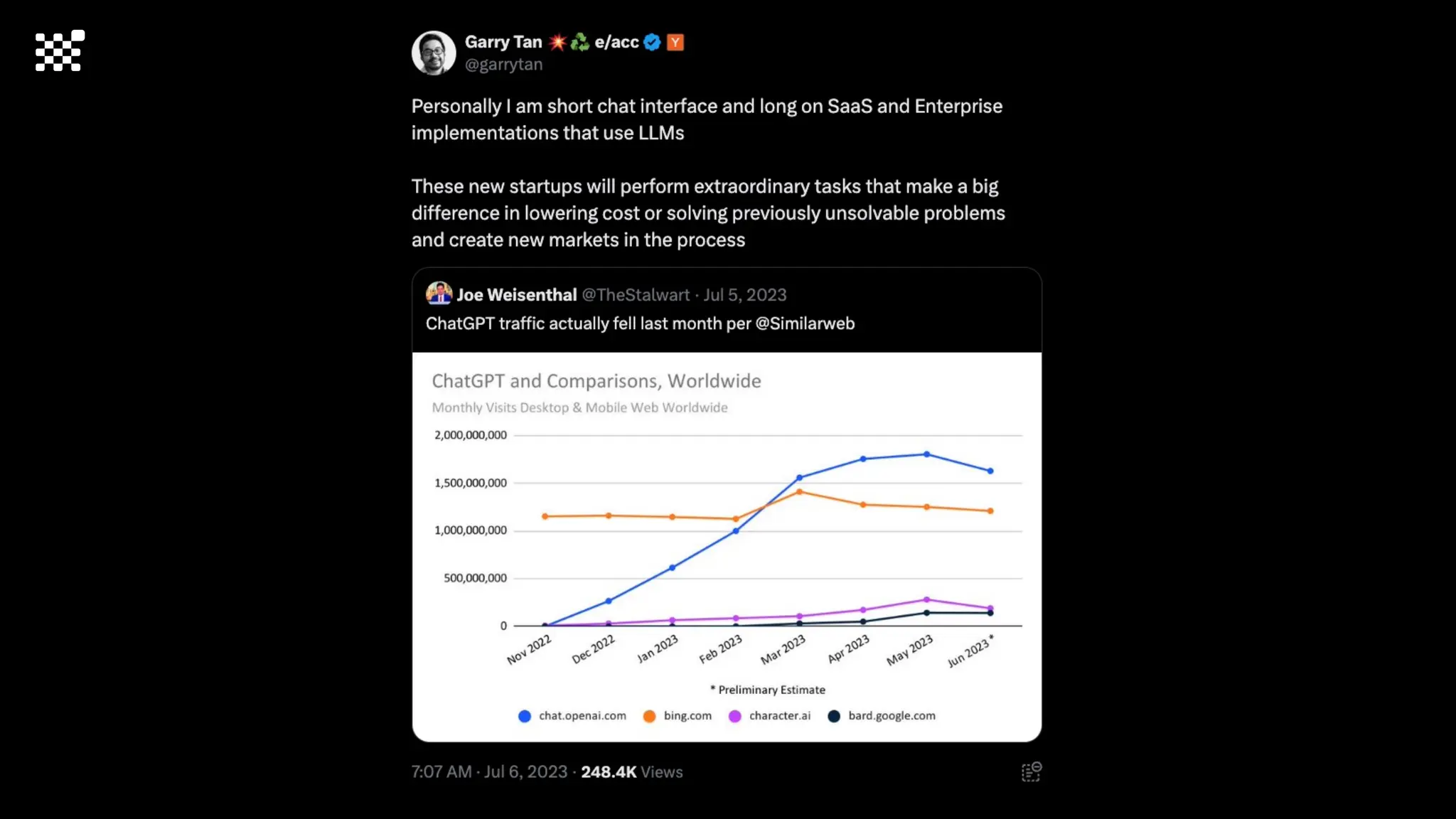
Task: Click the explosion emoji beside Garry Tan
Action: [x=557, y=43]
